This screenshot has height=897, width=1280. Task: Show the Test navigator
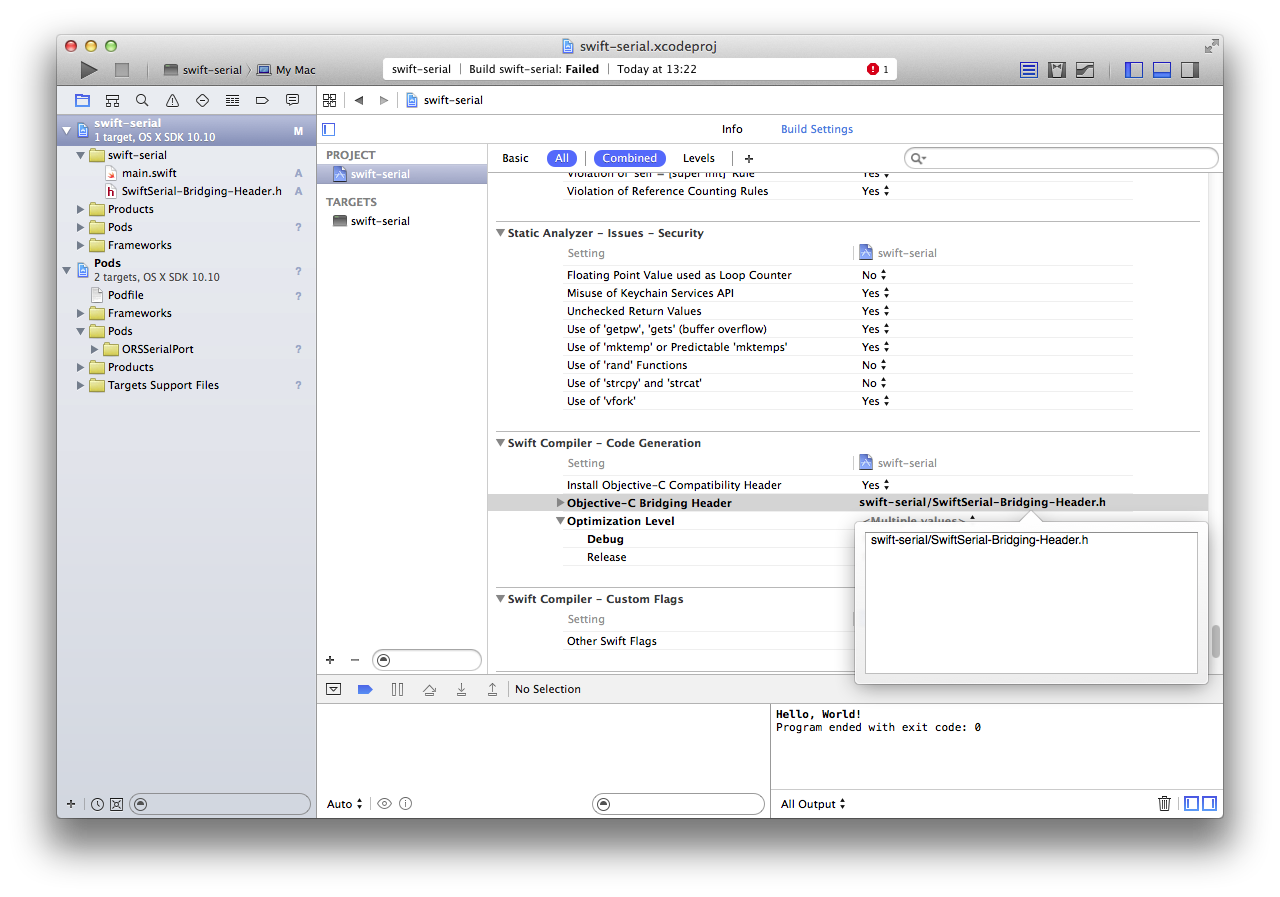[x=202, y=100]
